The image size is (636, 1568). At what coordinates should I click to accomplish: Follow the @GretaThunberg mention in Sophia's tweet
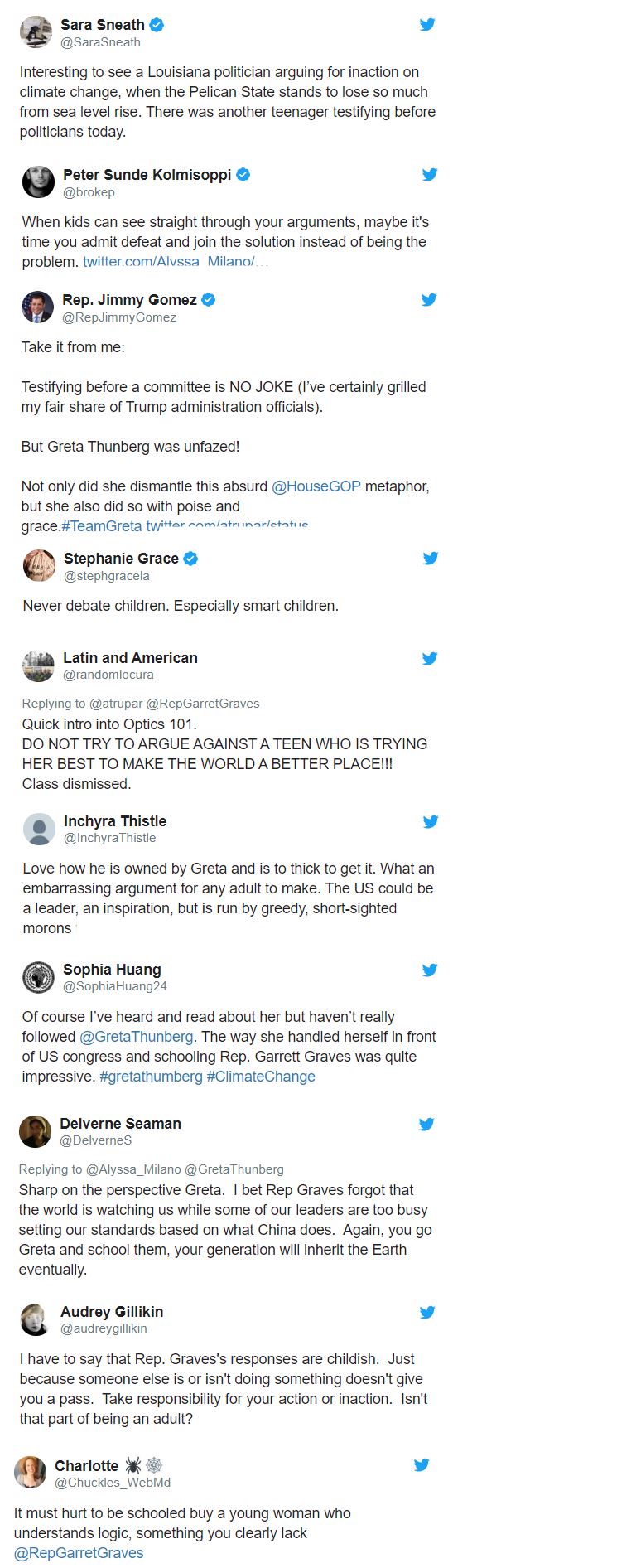click(137, 1037)
